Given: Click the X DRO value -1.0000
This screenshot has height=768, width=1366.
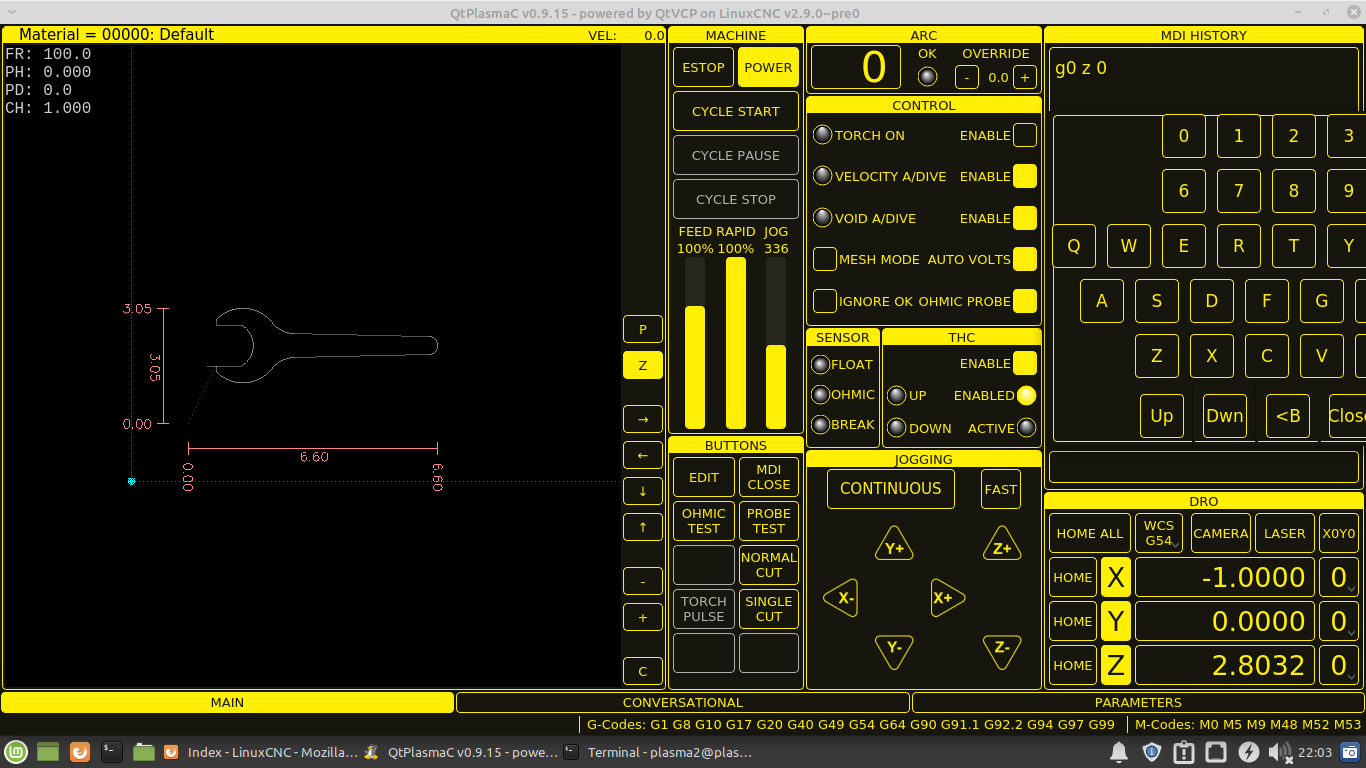Looking at the screenshot, I should coord(1225,577).
